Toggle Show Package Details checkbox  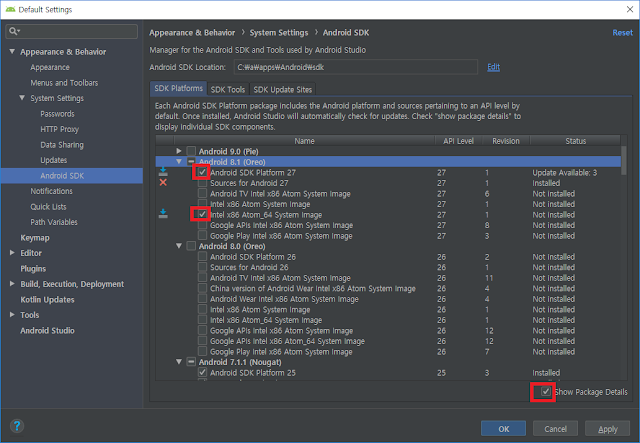545,392
